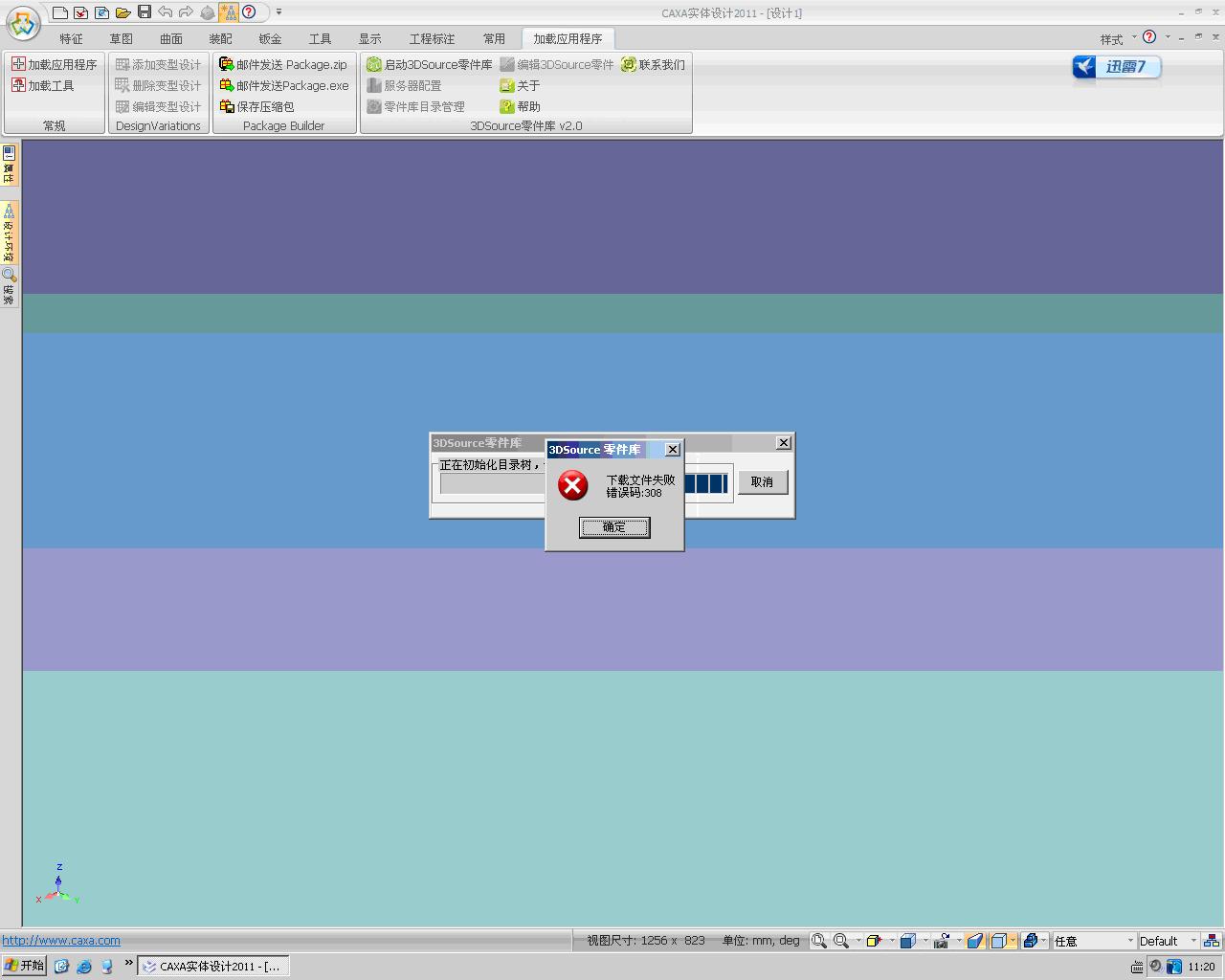Open the 工程标注 ribbon tab
Screen dimensions: 1225x980
tap(433, 39)
